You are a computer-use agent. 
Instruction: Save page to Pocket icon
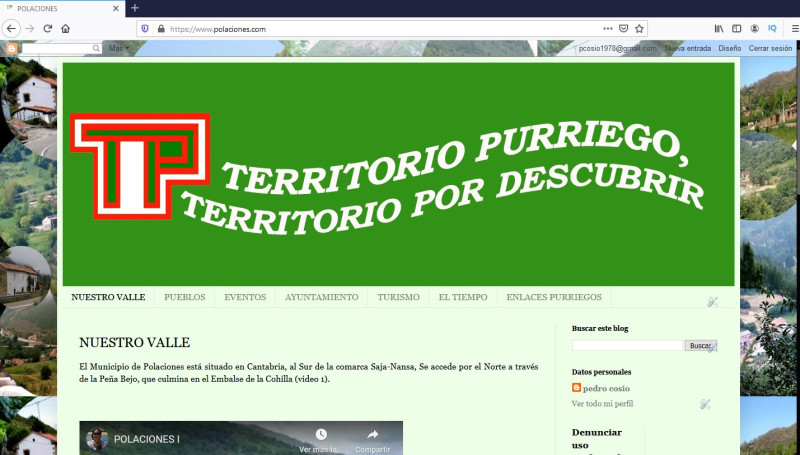pyautogui.click(x=623, y=29)
